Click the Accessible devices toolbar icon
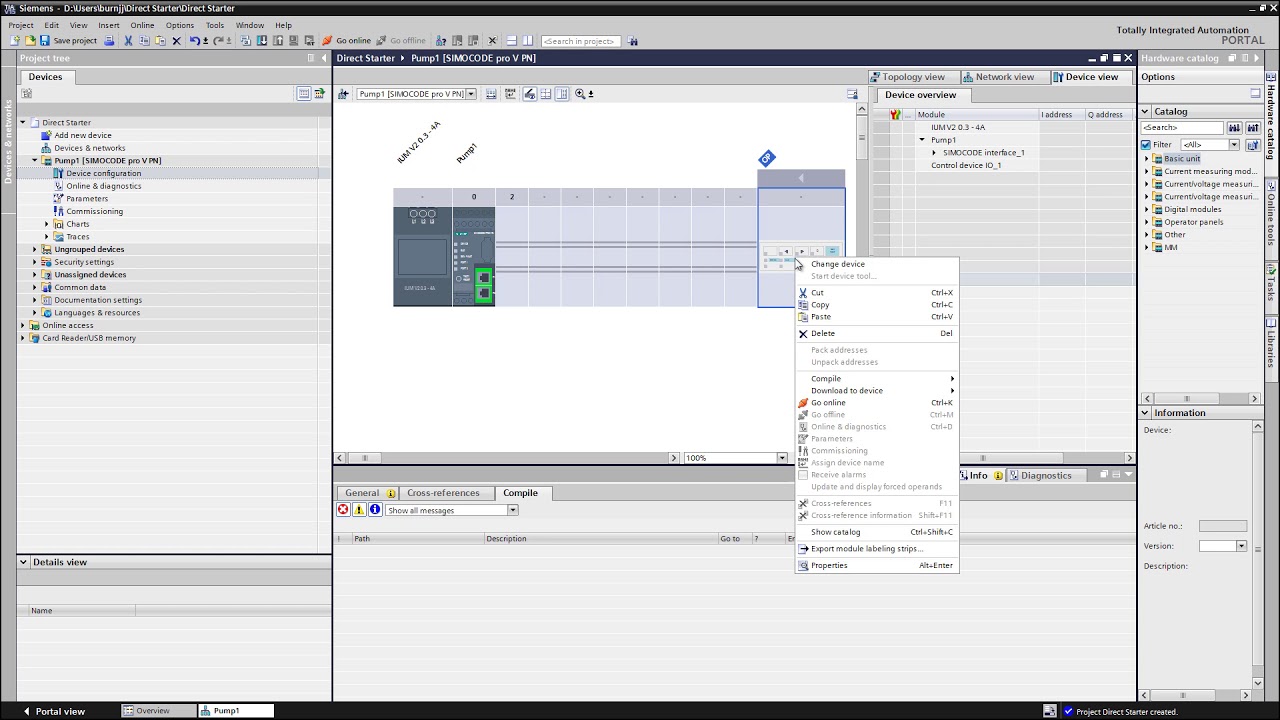This screenshot has height=720, width=1280. point(441,41)
